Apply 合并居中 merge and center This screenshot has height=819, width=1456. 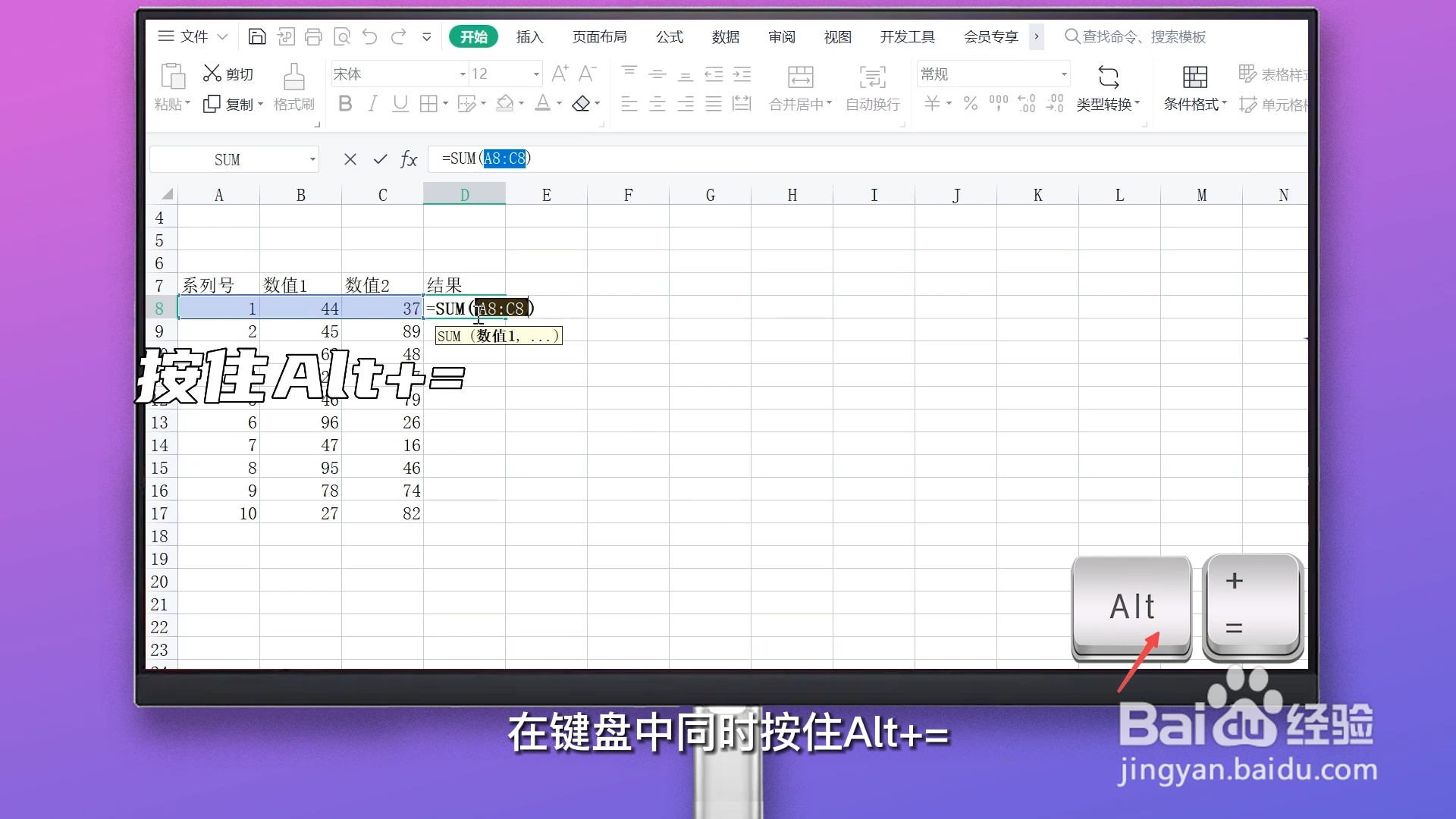[799, 89]
